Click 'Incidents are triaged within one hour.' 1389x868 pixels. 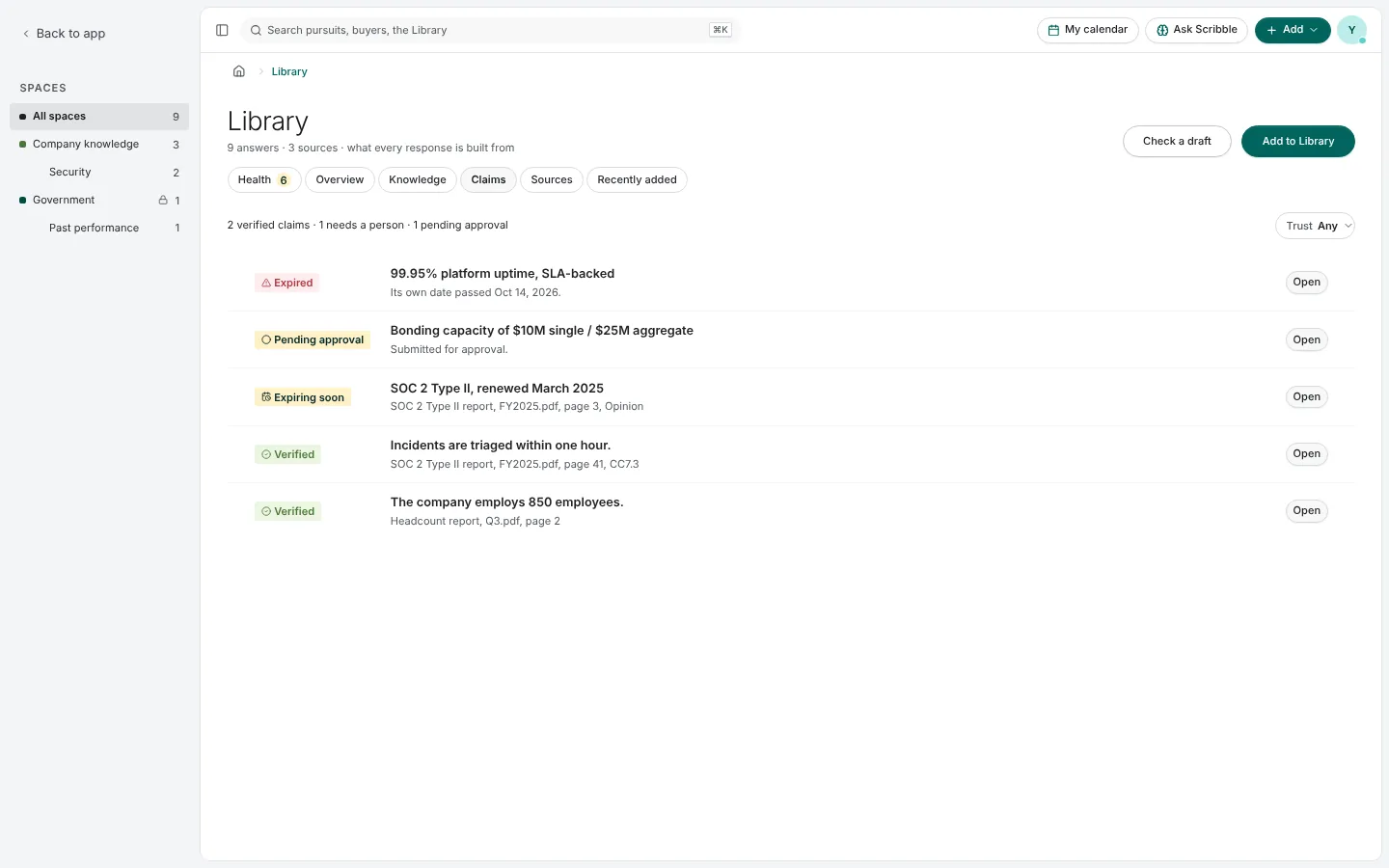501,445
